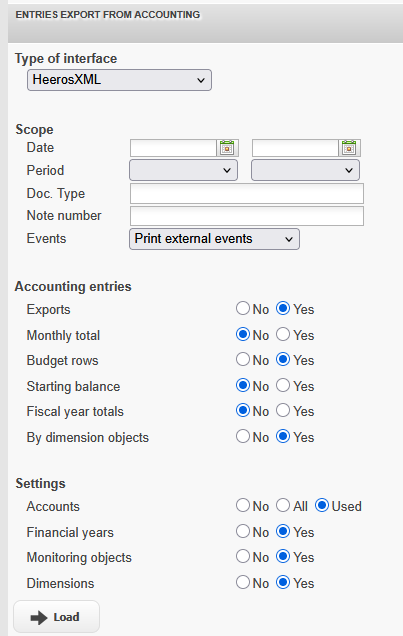
Task: Open the end date calendar picker icon
Action: 349,148
